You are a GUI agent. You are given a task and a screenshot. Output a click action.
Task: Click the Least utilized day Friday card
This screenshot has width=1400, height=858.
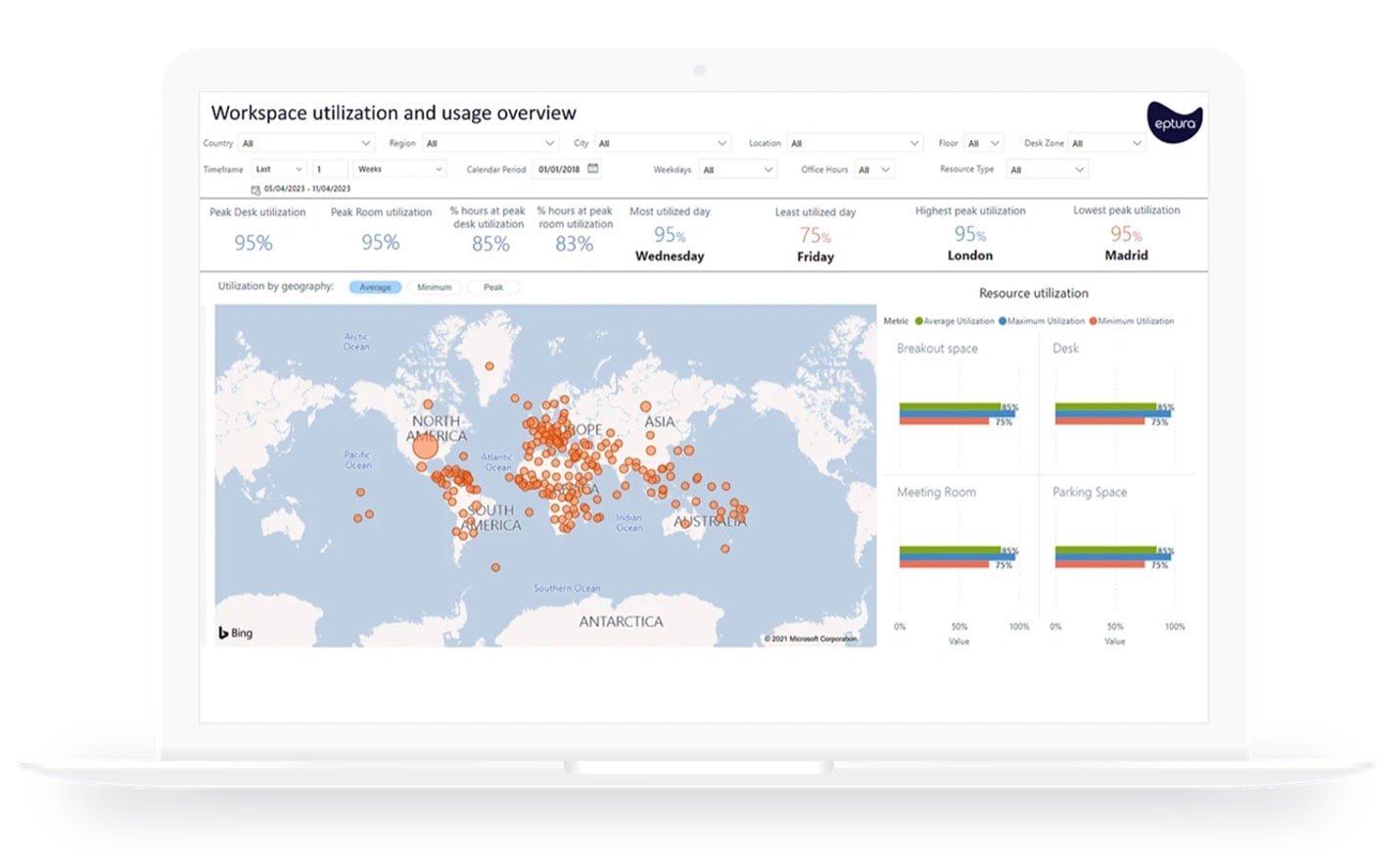click(x=816, y=235)
